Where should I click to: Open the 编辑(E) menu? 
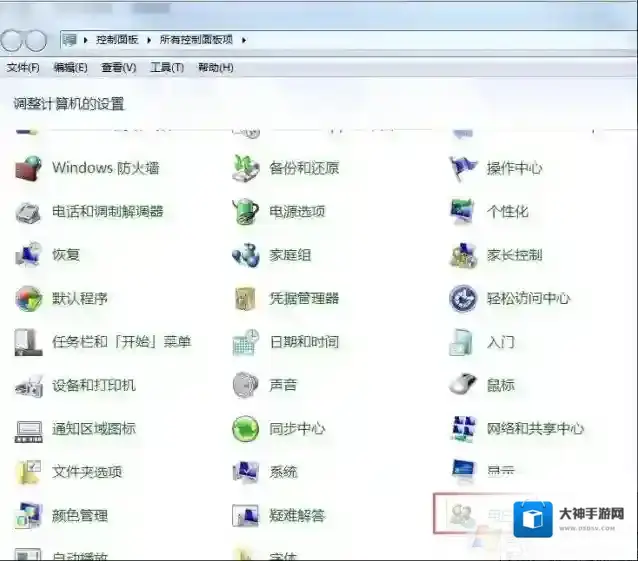click(x=70, y=68)
